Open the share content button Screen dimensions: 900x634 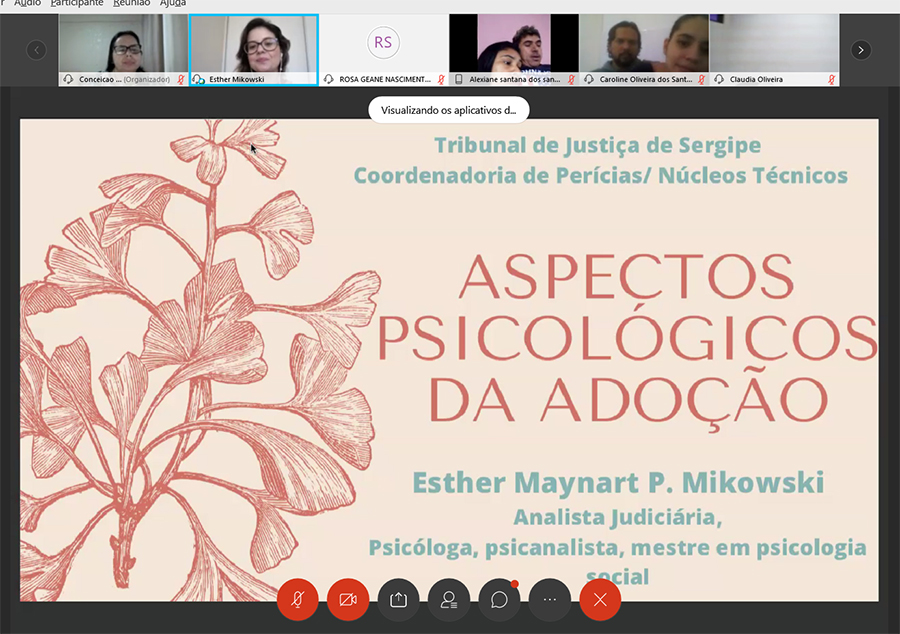pos(398,599)
